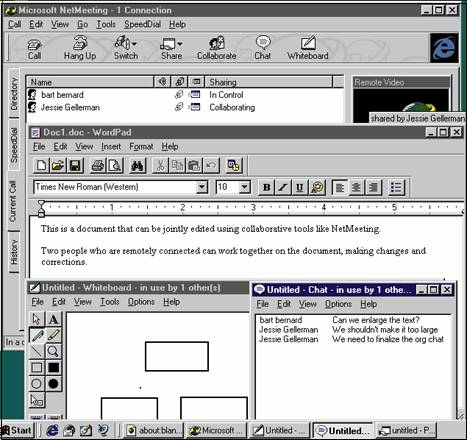Image resolution: width=467 pixels, height=440 pixels.
Task: Click the Select Window tool in Whiteboard
Action: click(37, 400)
